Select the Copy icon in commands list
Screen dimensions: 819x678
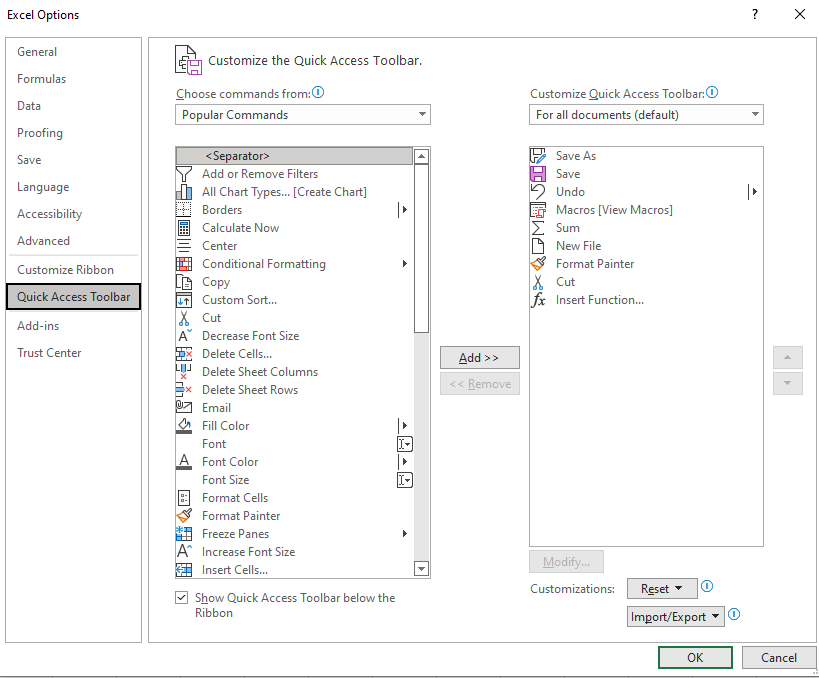pos(184,282)
